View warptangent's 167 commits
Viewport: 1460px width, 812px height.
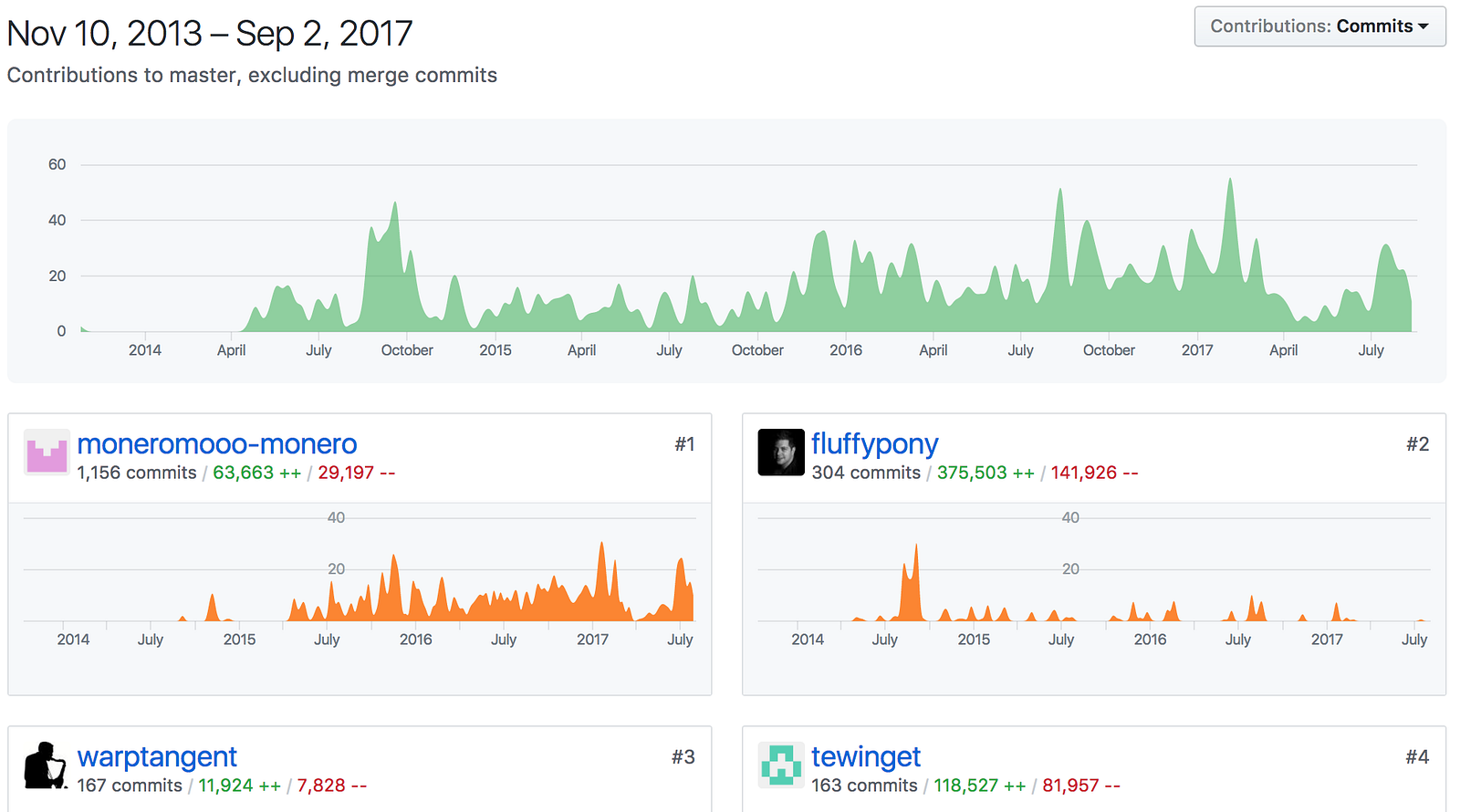point(130,786)
